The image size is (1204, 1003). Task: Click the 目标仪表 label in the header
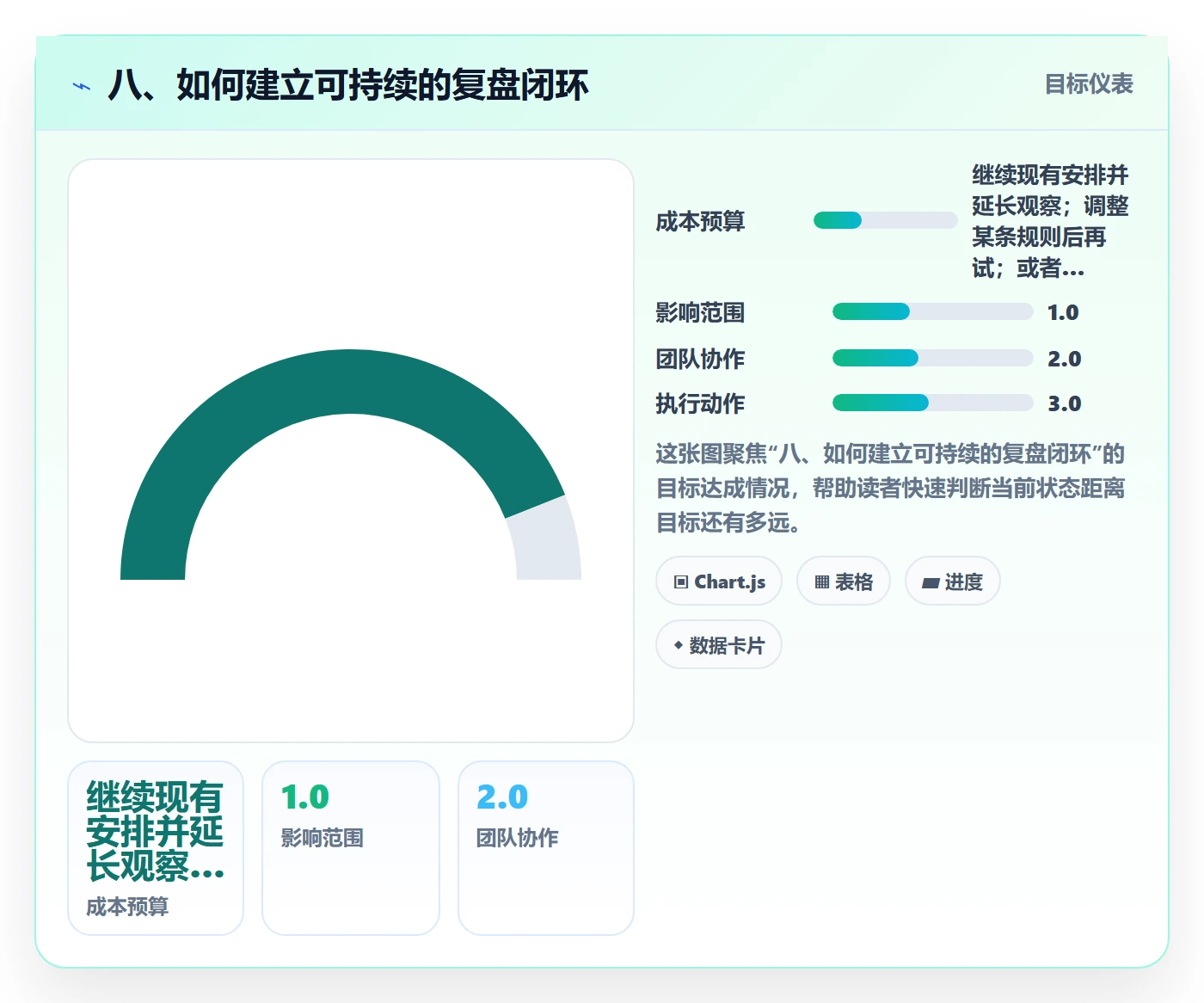pos(1088,84)
